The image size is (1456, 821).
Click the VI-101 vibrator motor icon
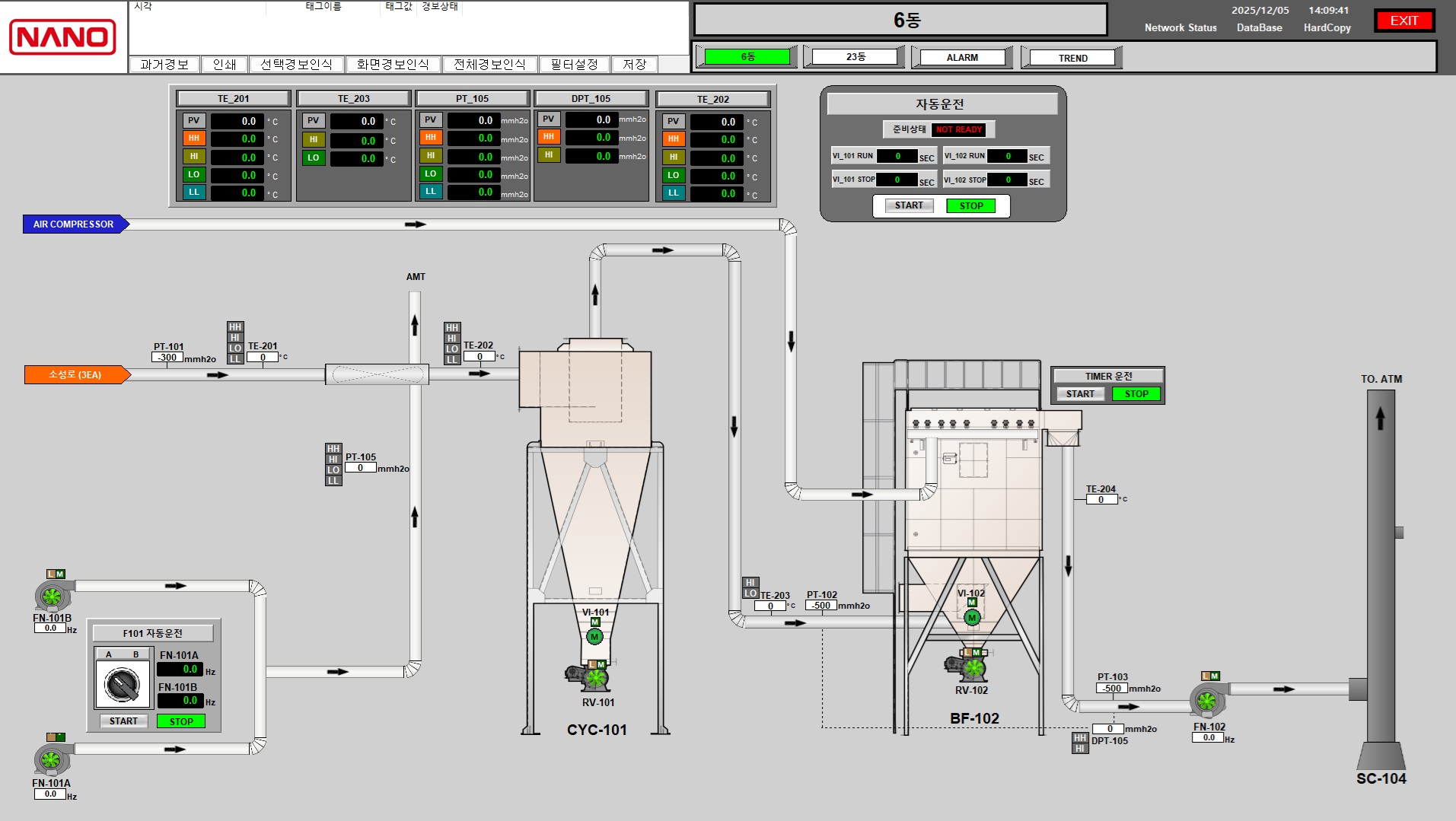594,636
